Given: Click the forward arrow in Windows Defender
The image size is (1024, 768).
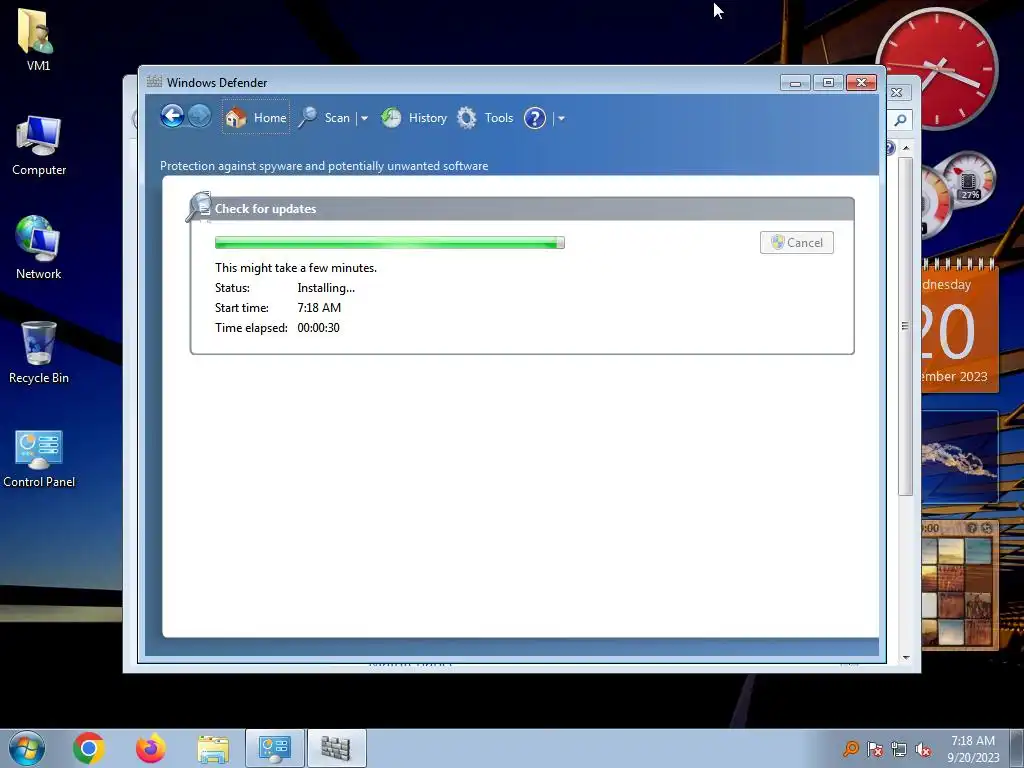Looking at the screenshot, I should click(x=200, y=117).
